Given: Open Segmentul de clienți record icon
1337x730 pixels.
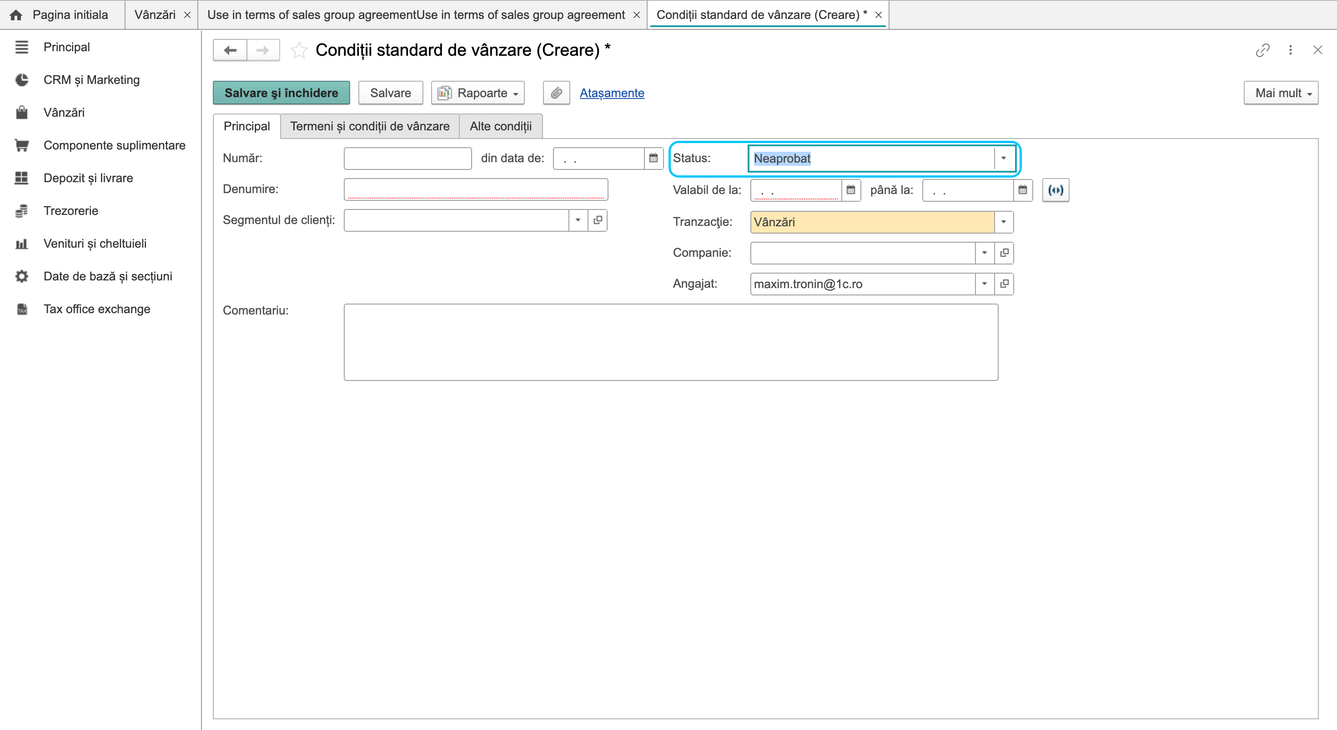Looking at the screenshot, I should 598,220.
